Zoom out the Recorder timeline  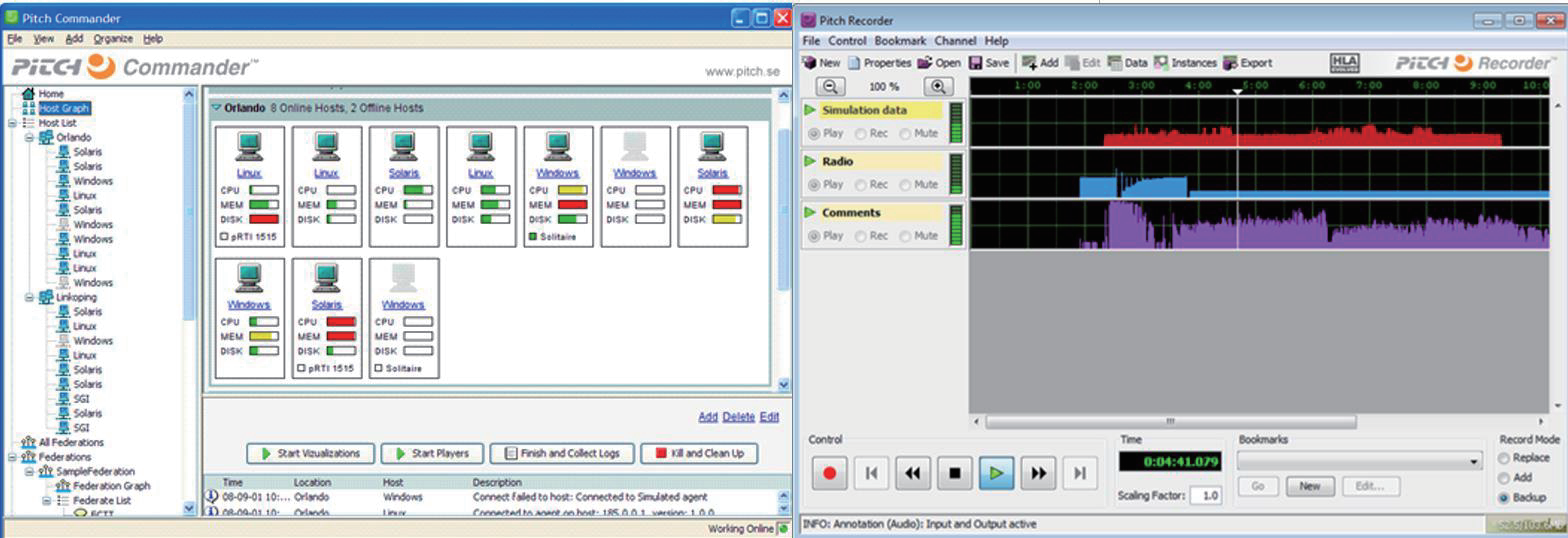click(831, 86)
